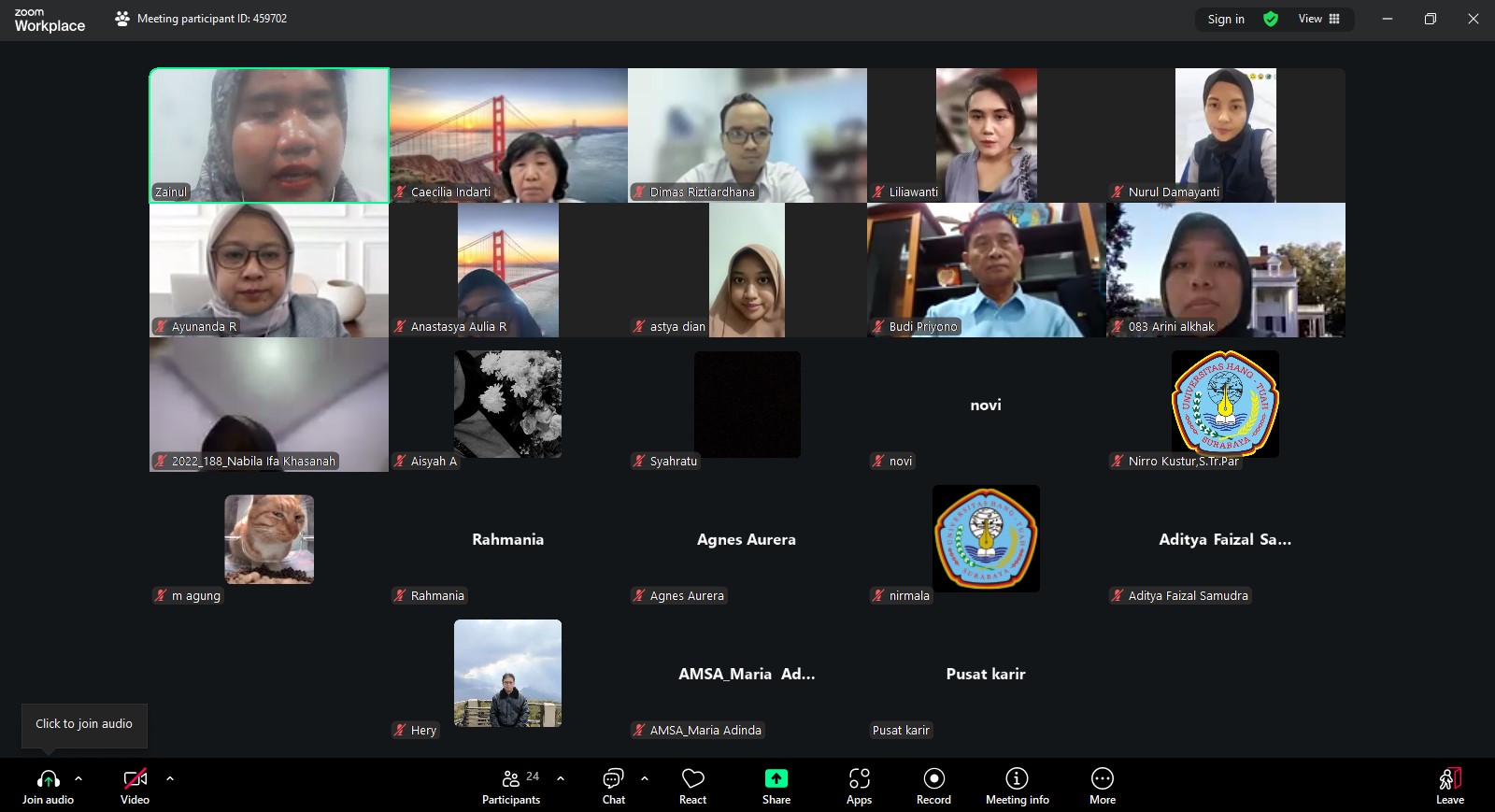Open the Apps panel
This screenshot has height=812, width=1495.
coord(859,786)
